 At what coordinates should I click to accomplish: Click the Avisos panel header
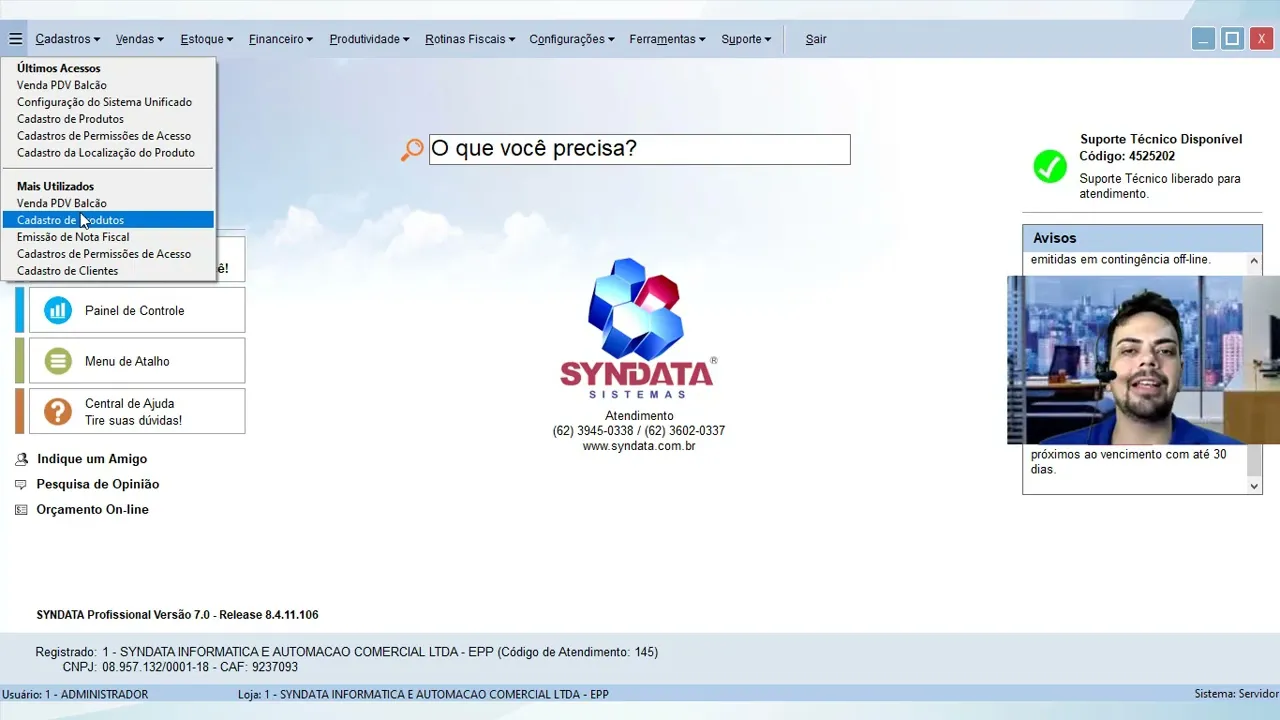pos(1142,238)
